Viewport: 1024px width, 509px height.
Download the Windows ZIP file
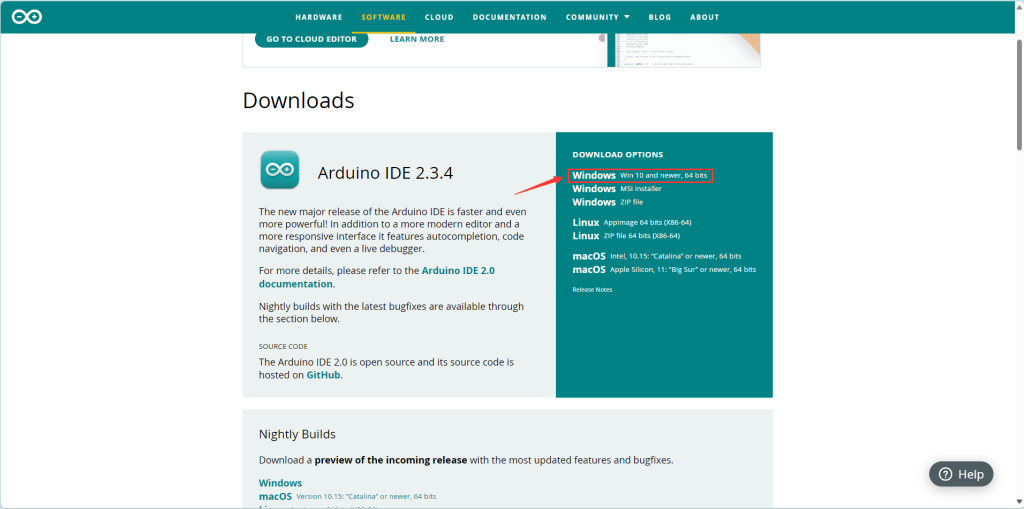608,202
